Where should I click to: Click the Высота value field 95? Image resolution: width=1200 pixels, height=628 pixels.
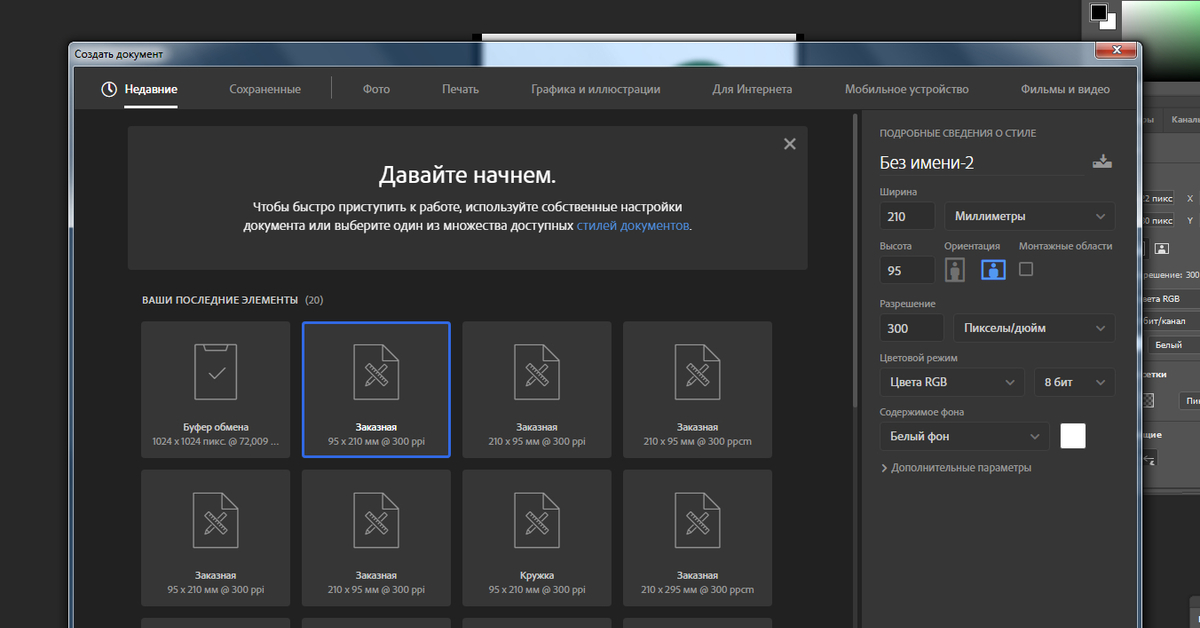click(x=907, y=270)
